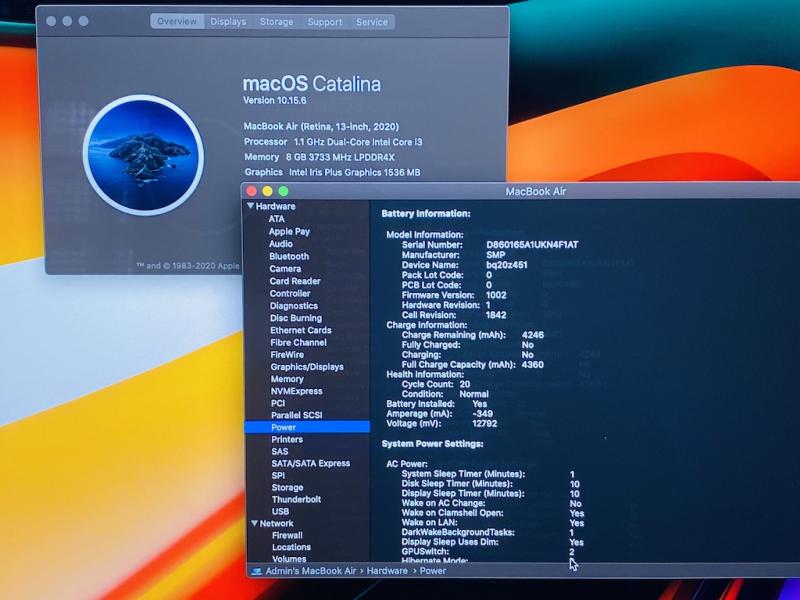
Task: Select FireWire in the hardware list
Action: click(287, 355)
